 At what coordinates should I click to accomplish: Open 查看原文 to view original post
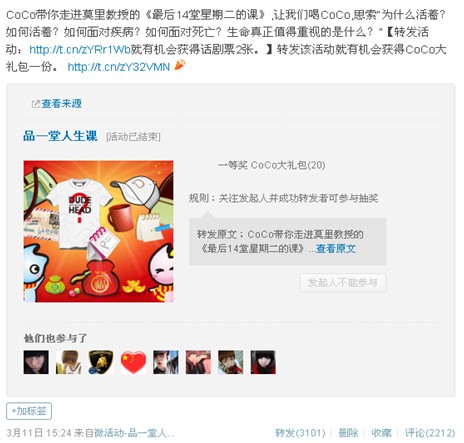336,249
